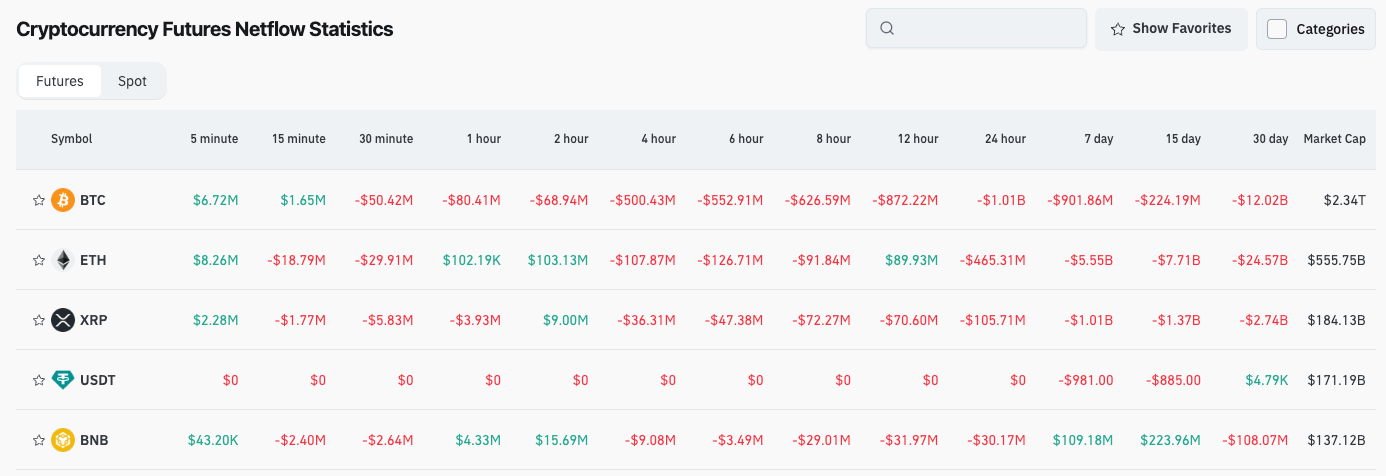This screenshot has width=1386, height=476.
Task: Open the Bitcoin coin logo
Action: click(64, 200)
